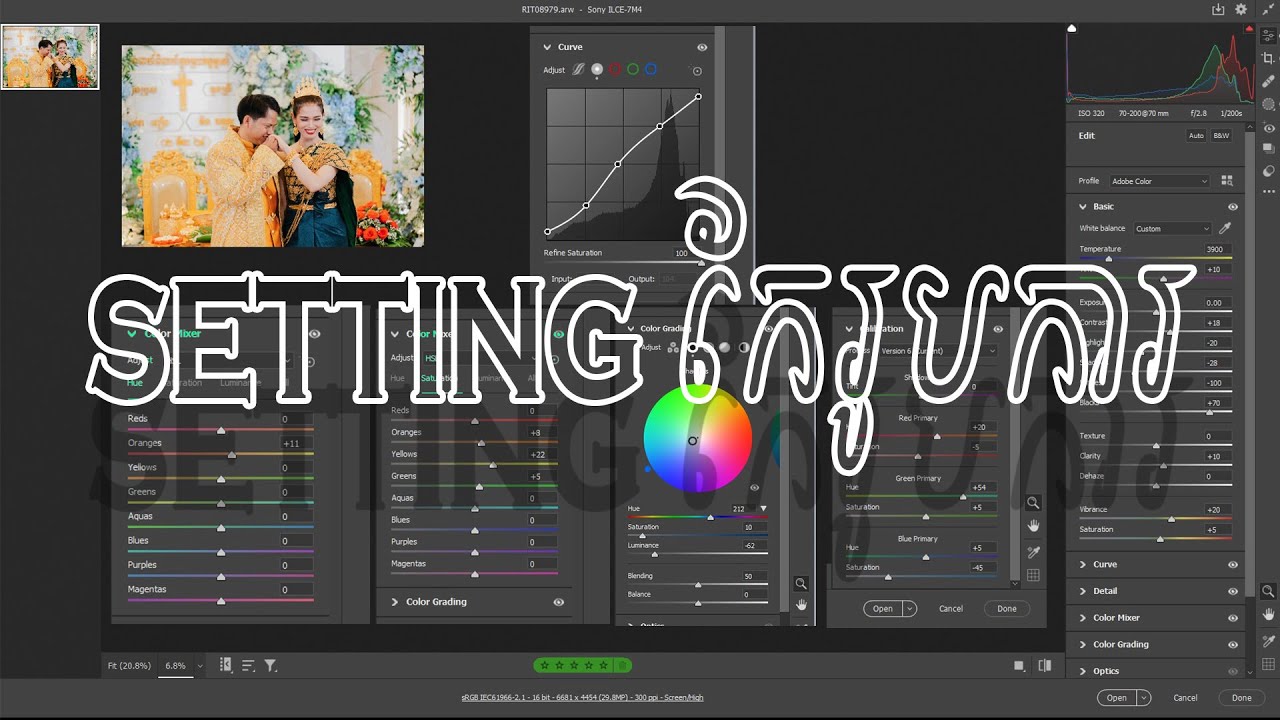Viewport: 1280px width, 720px height.
Task: Toggle Color Mixer row eye in main panel
Action: pos(1233,618)
